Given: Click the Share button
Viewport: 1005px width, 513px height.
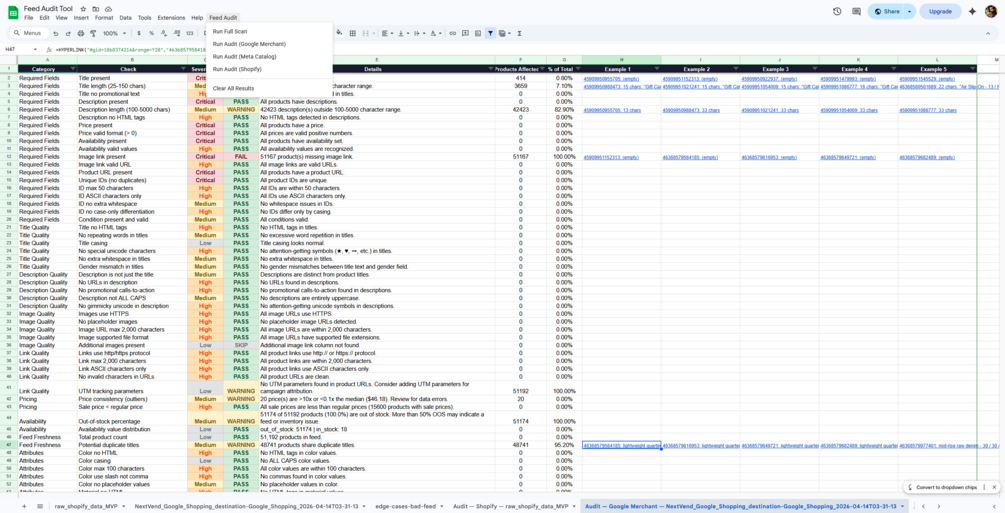Looking at the screenshot, I should (886, 12).
